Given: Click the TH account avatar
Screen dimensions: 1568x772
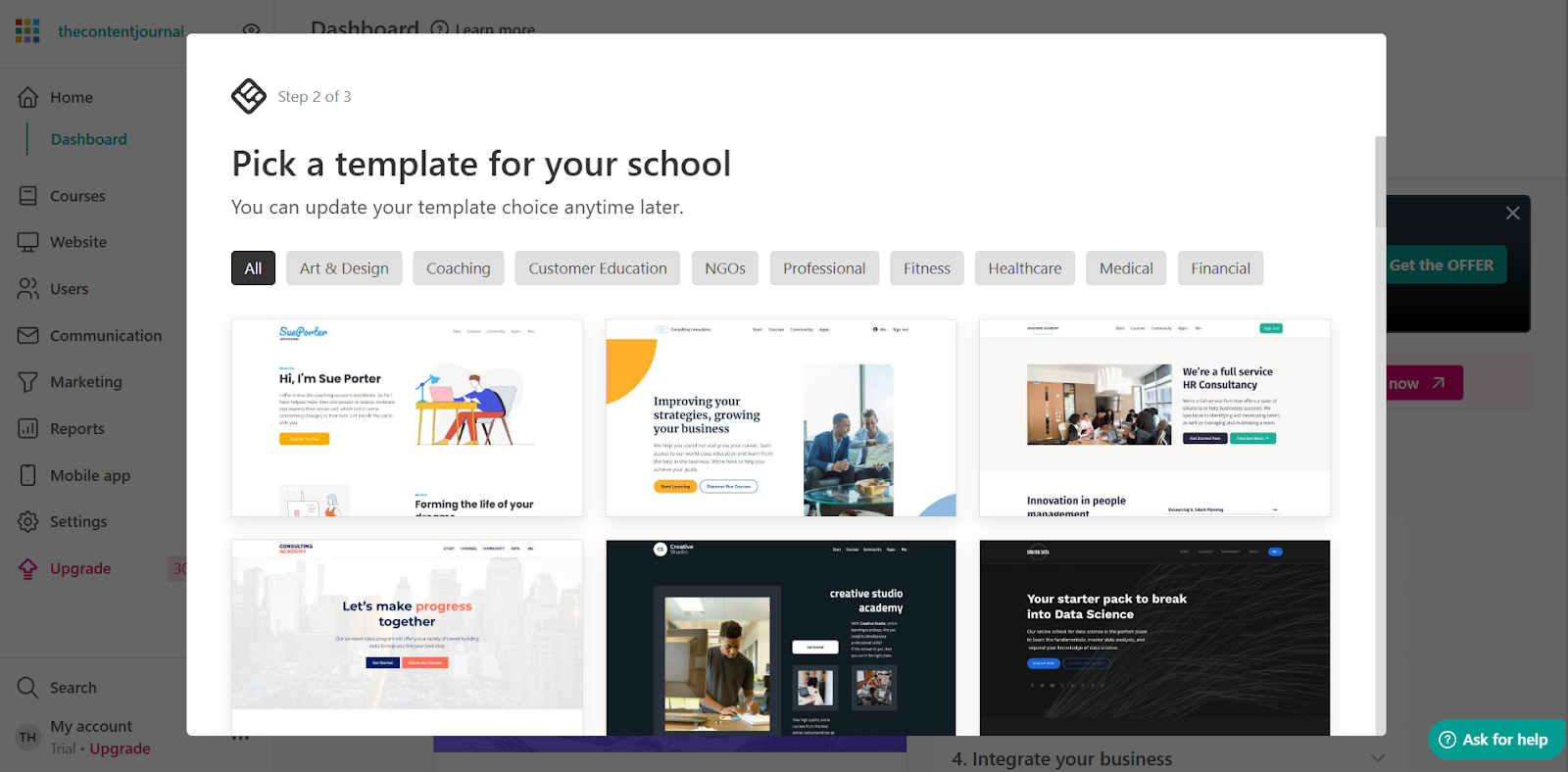Looking at the screenshot, I should [x=27, y=737].
